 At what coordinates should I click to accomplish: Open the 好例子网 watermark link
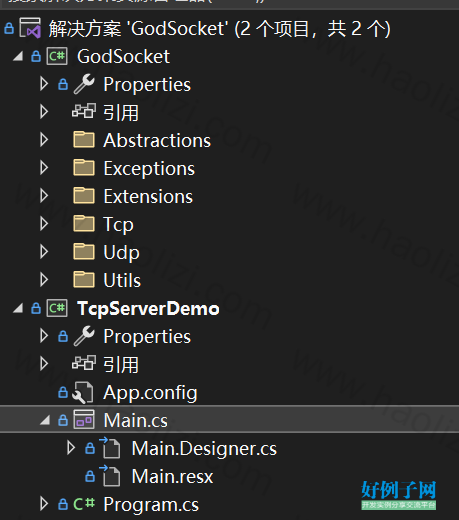(x=399, y=495)
